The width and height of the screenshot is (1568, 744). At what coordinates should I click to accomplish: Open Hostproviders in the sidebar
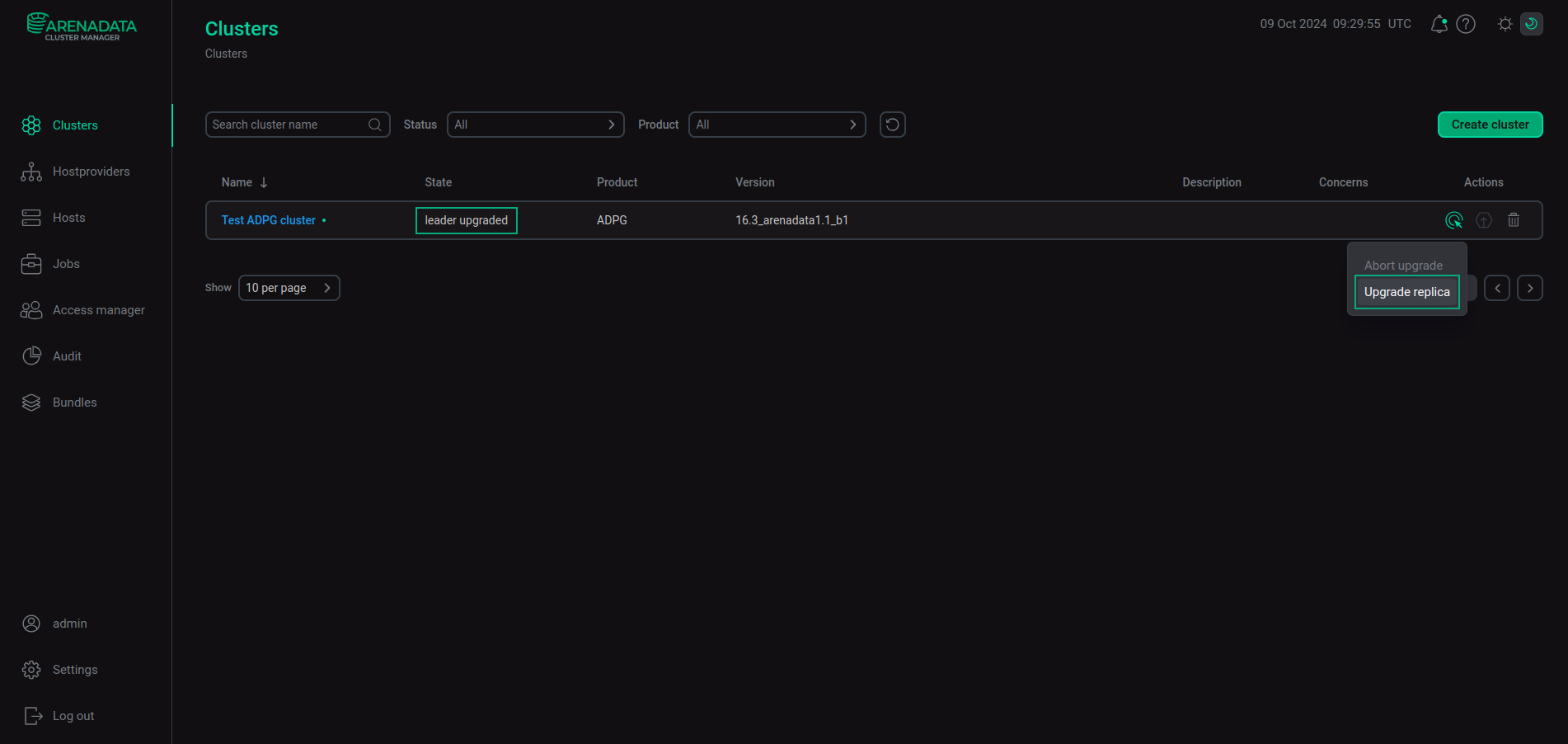point(75,172)
